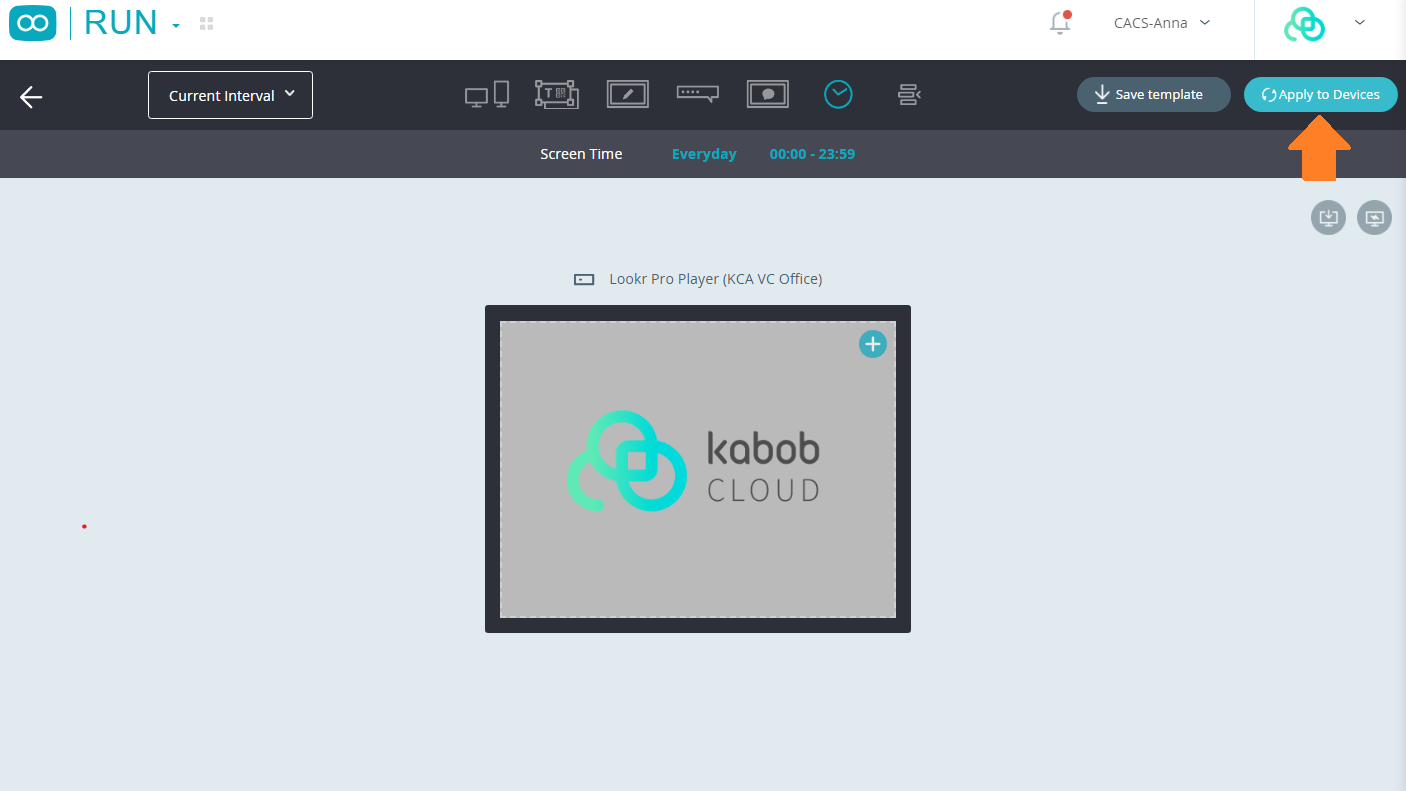Select the text and QR layout icon
Screen dimensions: 1406x791
tap(556, 94)
